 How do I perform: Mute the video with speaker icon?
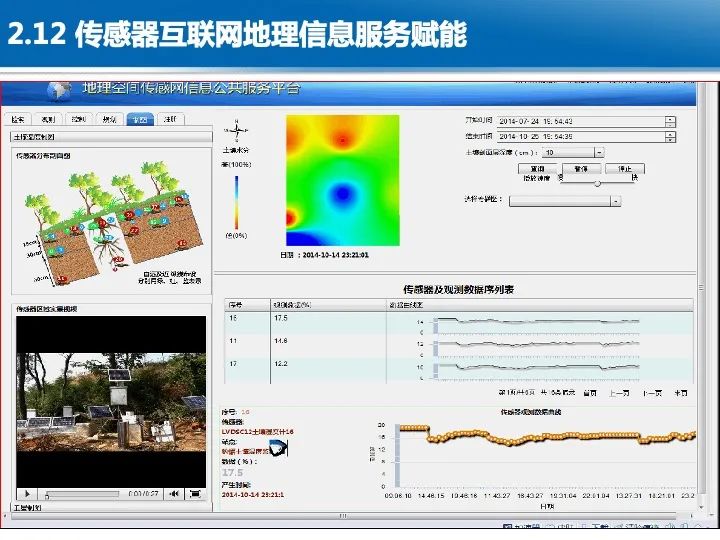174,494
